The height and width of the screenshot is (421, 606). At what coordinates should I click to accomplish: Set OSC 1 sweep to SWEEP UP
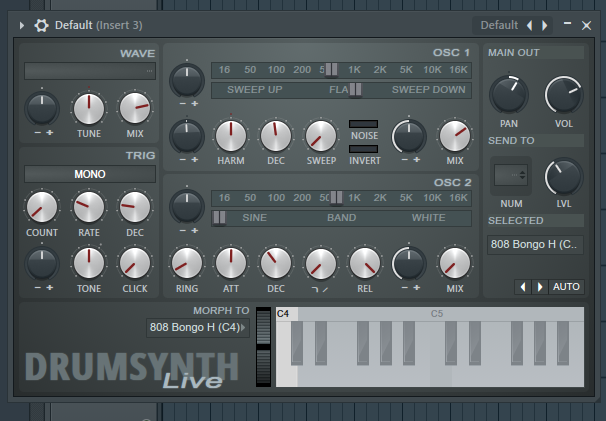coord(255,90)
